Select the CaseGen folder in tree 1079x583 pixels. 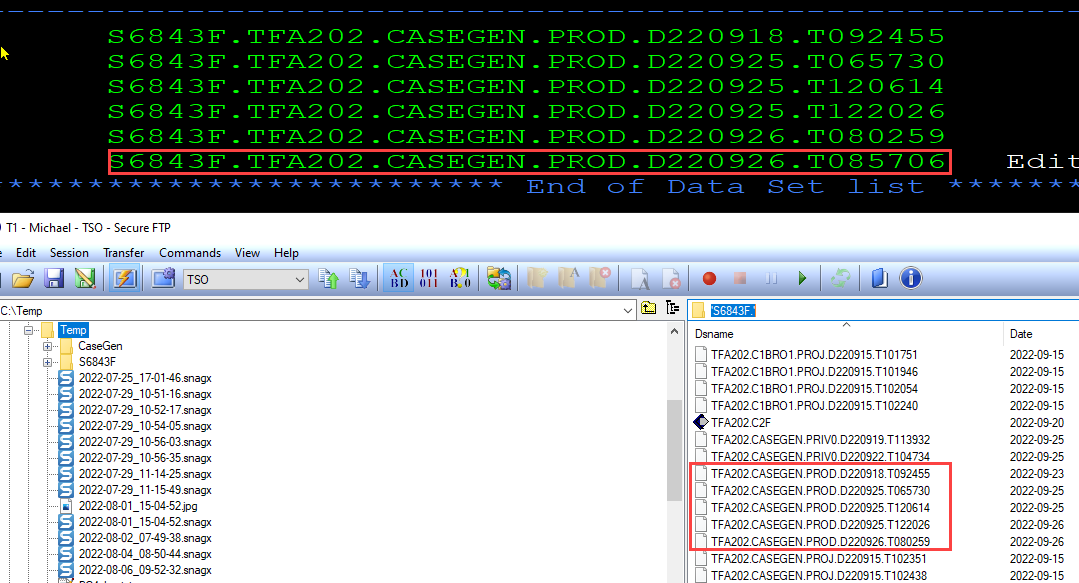(100, 346)
